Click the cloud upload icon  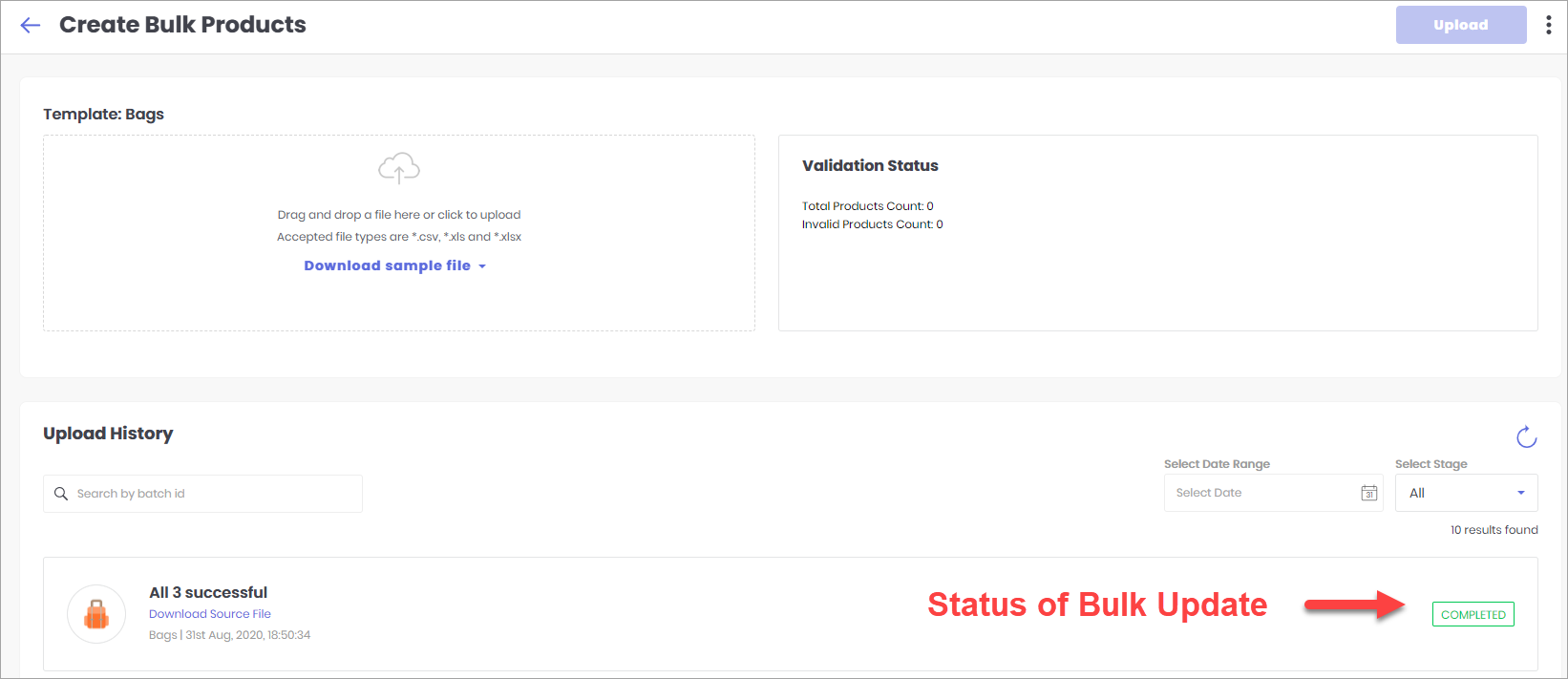[399, 168]
